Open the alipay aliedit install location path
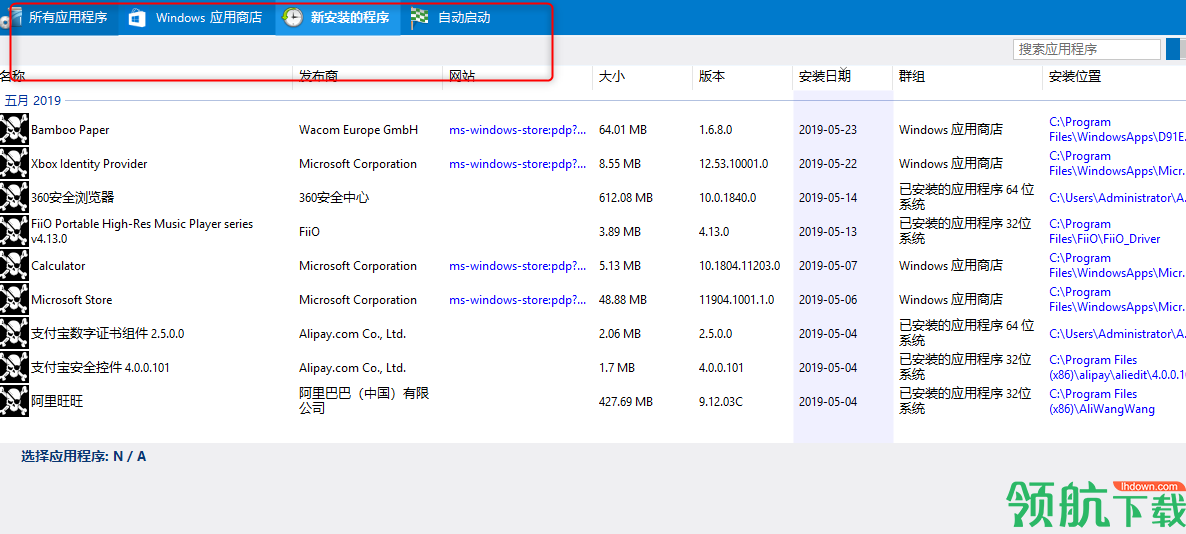The height and width of the screenshot is (534, 1186). (1116, 368)
